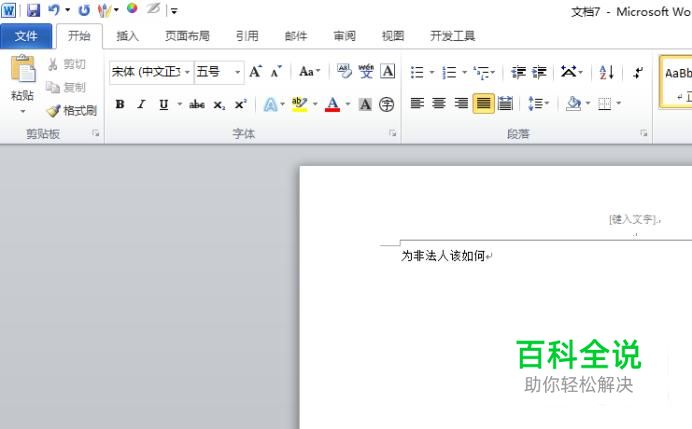Screen dimensions: 692x429
Task: Open the 剪贴板 dialog launcher
Action: pos(96,133)
